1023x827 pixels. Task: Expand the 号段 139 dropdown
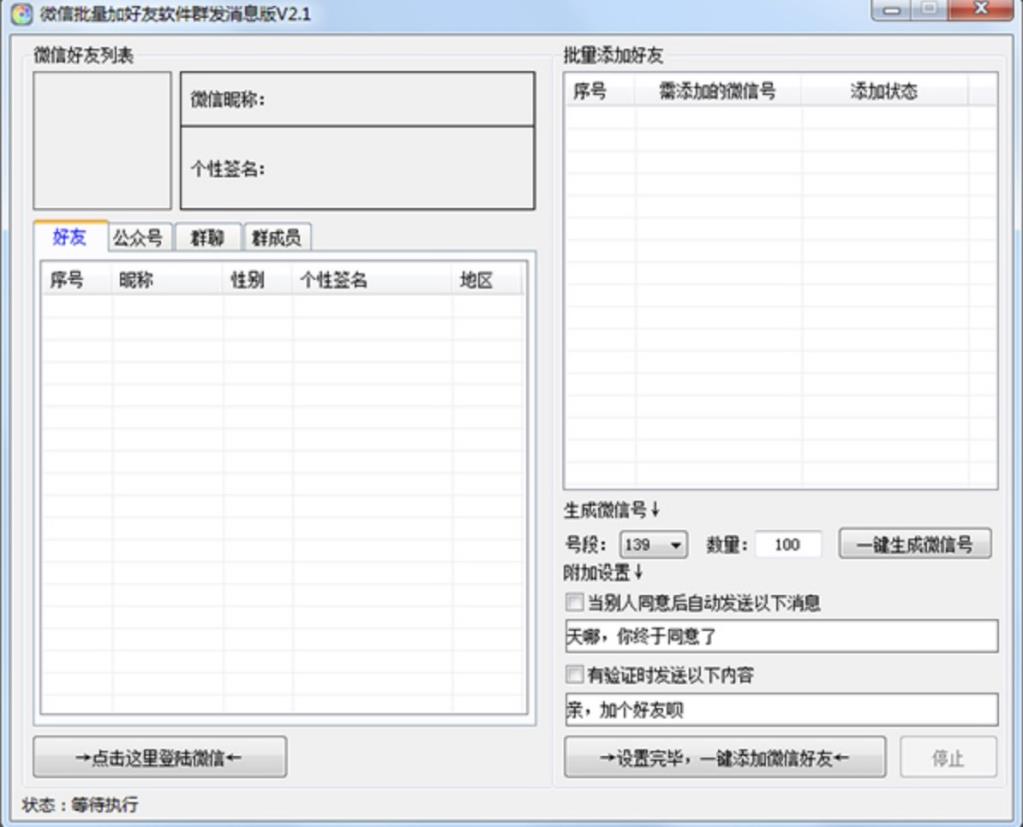[x=653, y=545]
